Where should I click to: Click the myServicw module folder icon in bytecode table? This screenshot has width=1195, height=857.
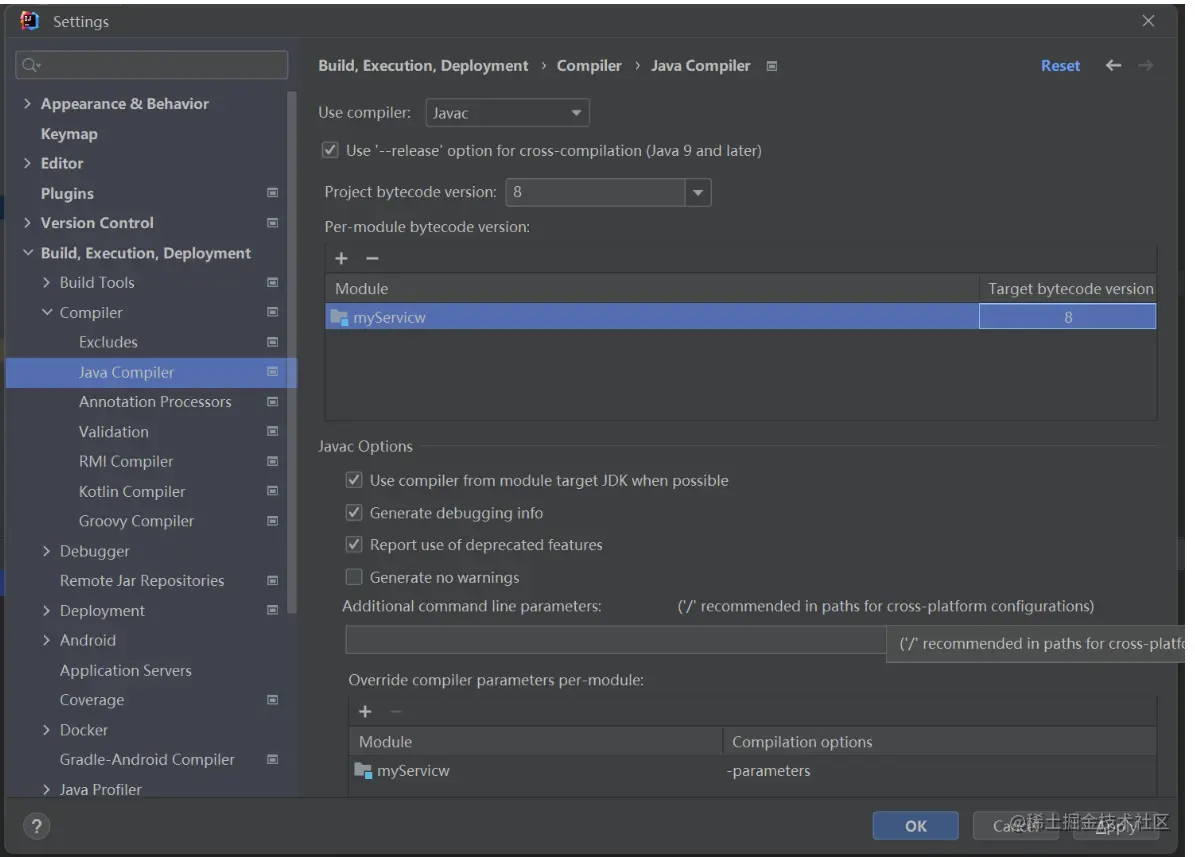pyautogui.click(x=339, y=317)
